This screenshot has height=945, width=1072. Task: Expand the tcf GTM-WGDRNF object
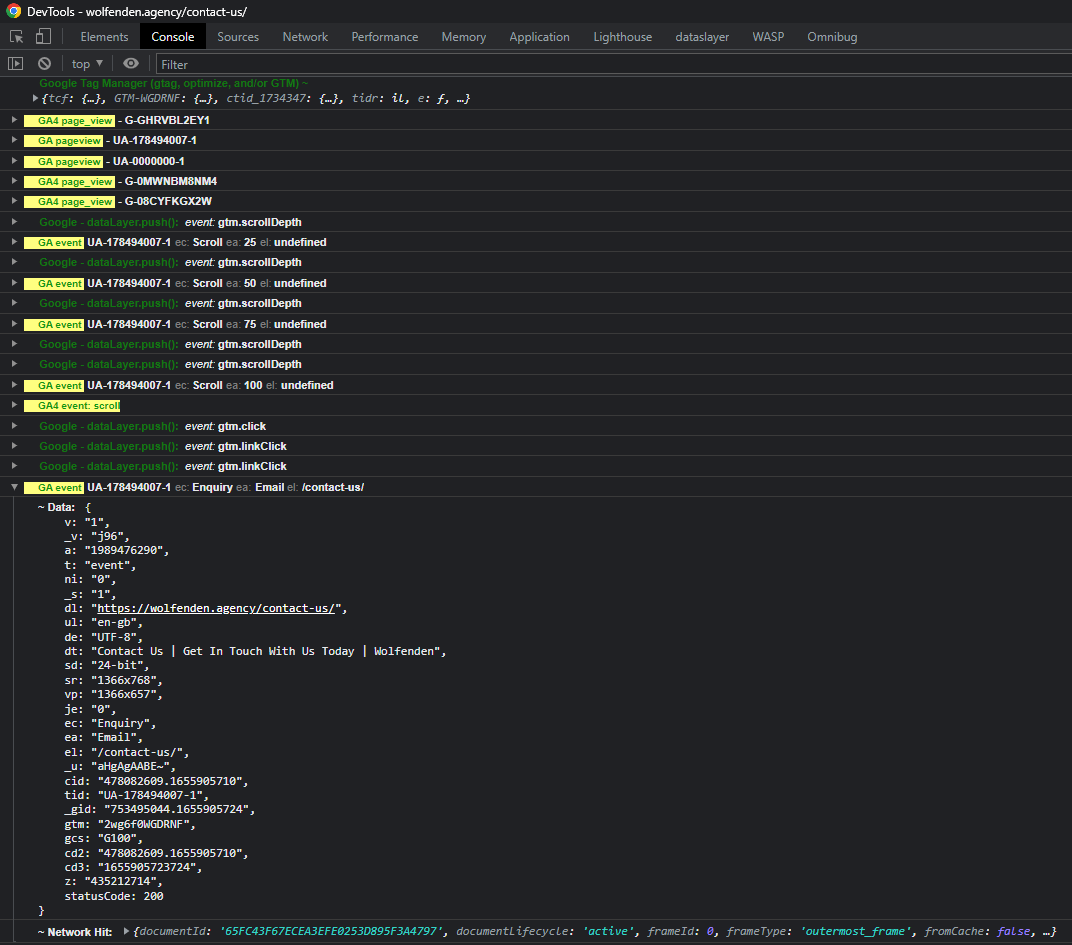pos(36,98)
